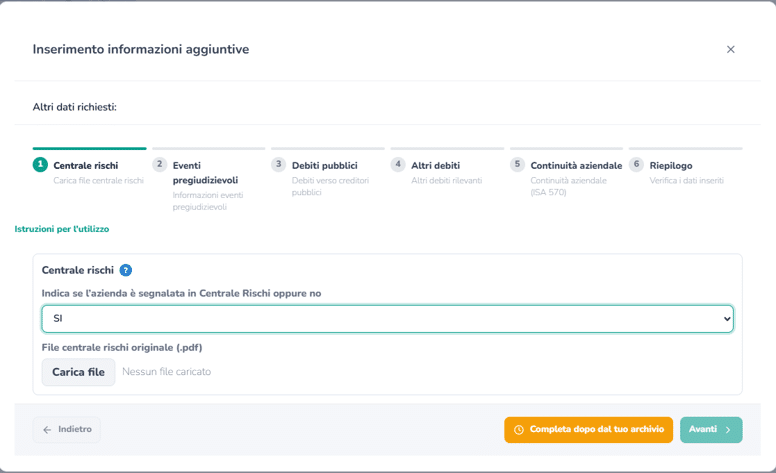Go to the Eventi pregiudizievoli step
This screenshot has height=473, width=776.
pos(205,173)
